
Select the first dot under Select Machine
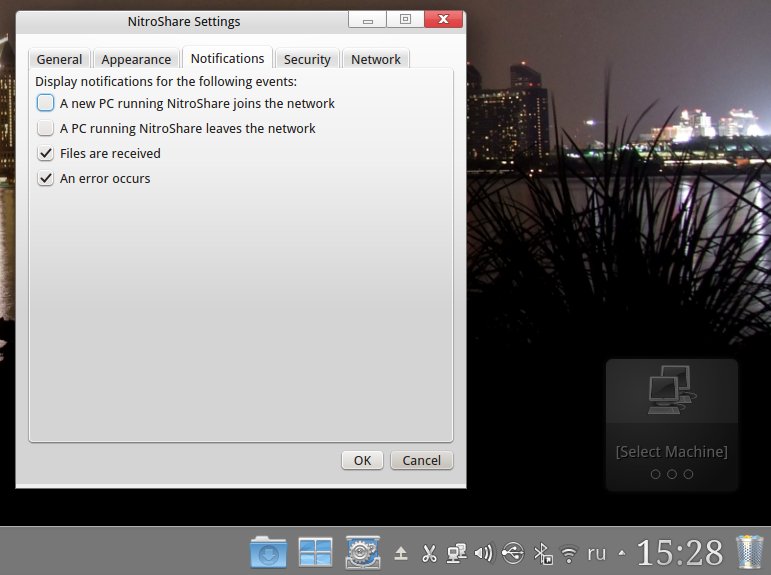(655, 474)
